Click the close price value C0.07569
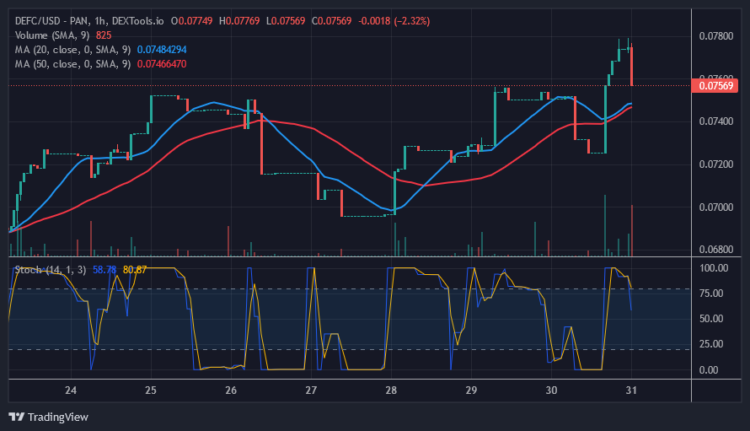750x431 pixels. point(331,21)
